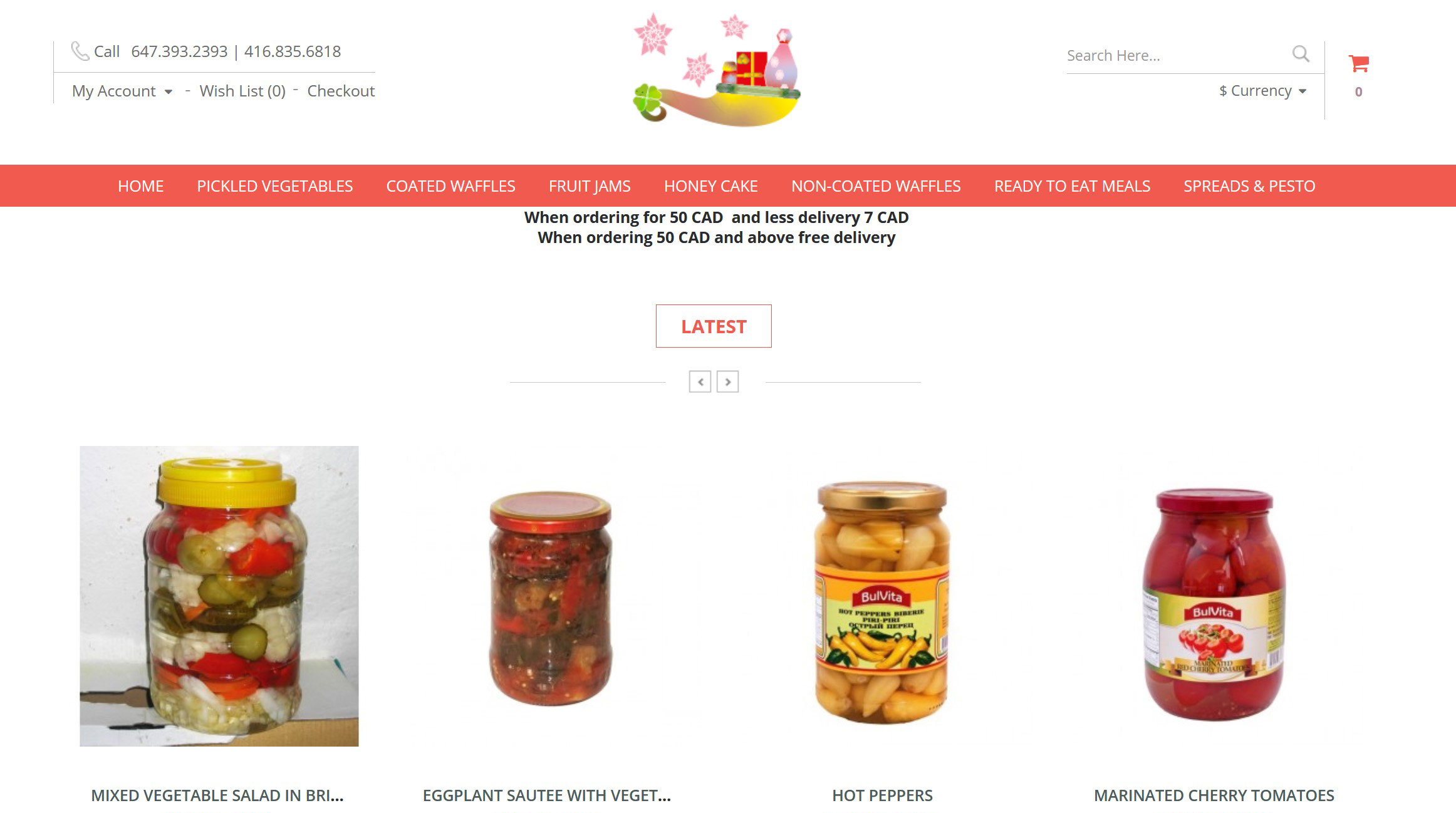Select Fruit Jams in navigation bar

[x=590, y=186]
